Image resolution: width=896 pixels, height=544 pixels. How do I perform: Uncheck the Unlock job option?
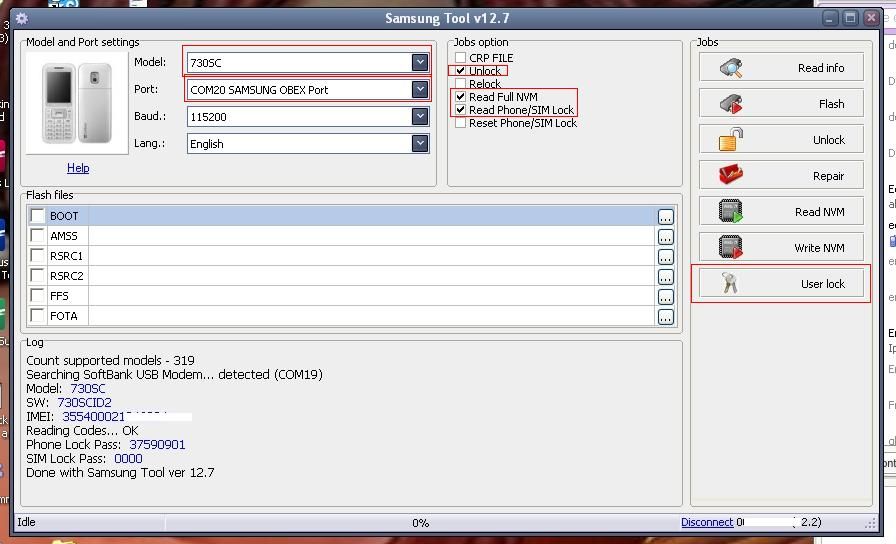[x=461, y=71]
